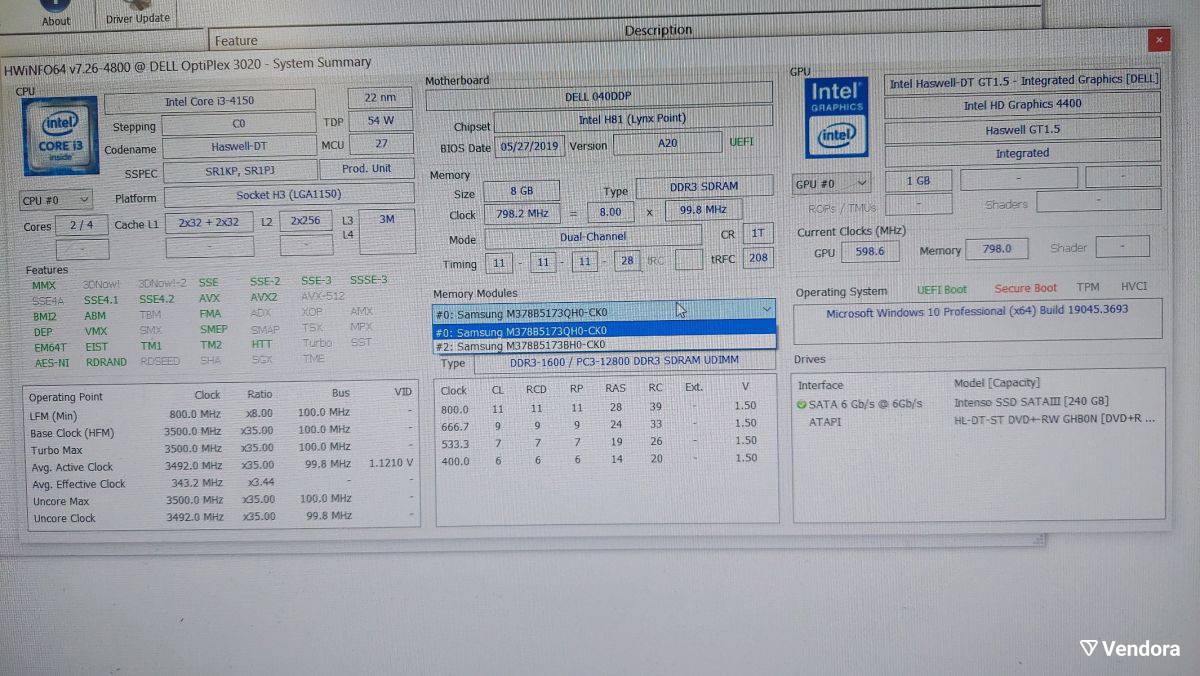Click the Description column header in the background window
This screenshot has width=1200, height=676.
[x=658, y=31]
